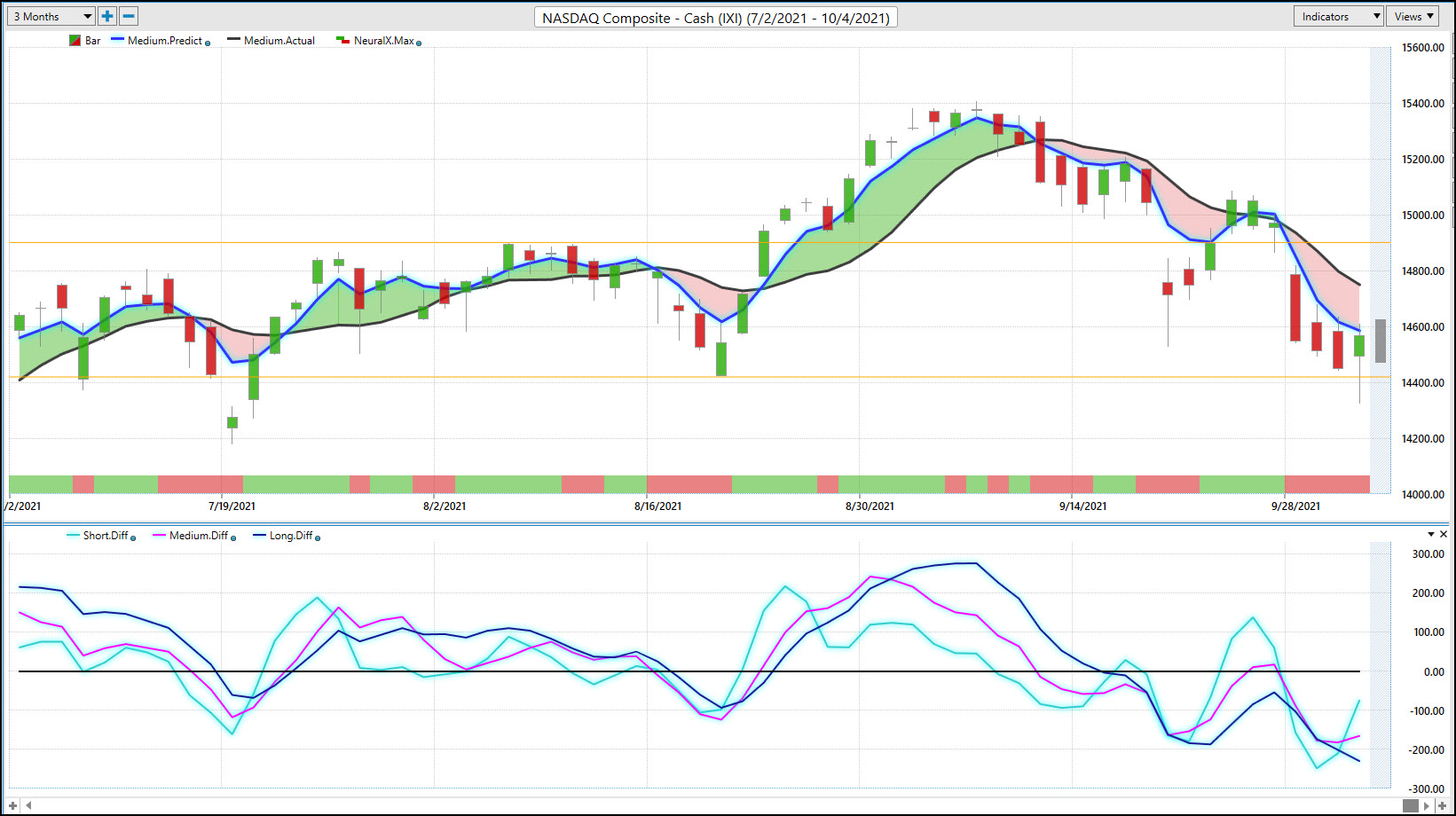Screen dimensions: 1456x816
Task: Click the 0.00 lower axis label
Action: tap(1434, 672)
